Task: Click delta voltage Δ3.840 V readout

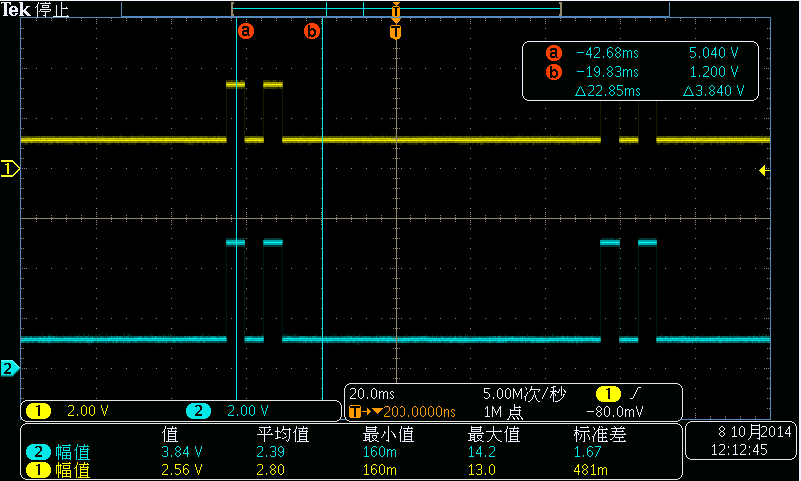Action: [713, 91]
